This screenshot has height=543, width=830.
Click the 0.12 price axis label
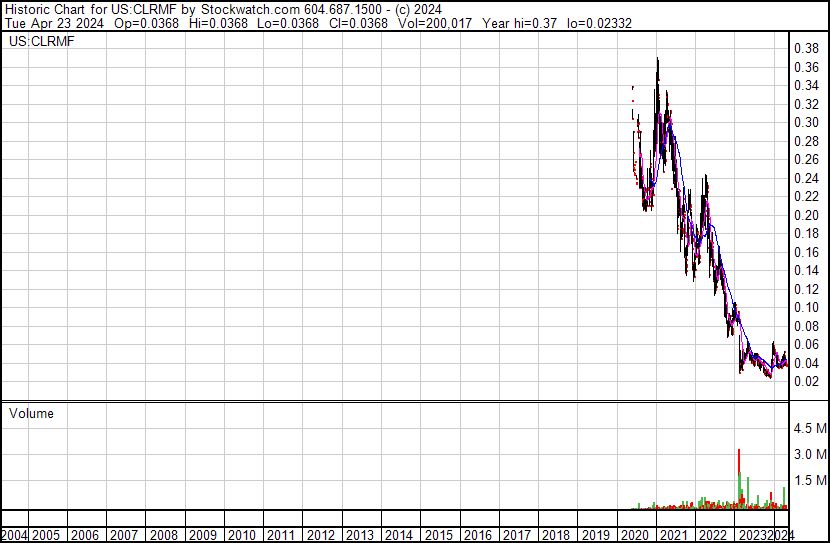[806, 289]
